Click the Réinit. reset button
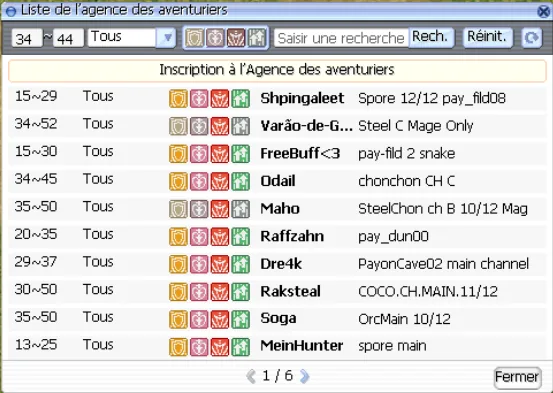Image resolution: width=553 pixels, height=393 pixels. pos(487,37)
